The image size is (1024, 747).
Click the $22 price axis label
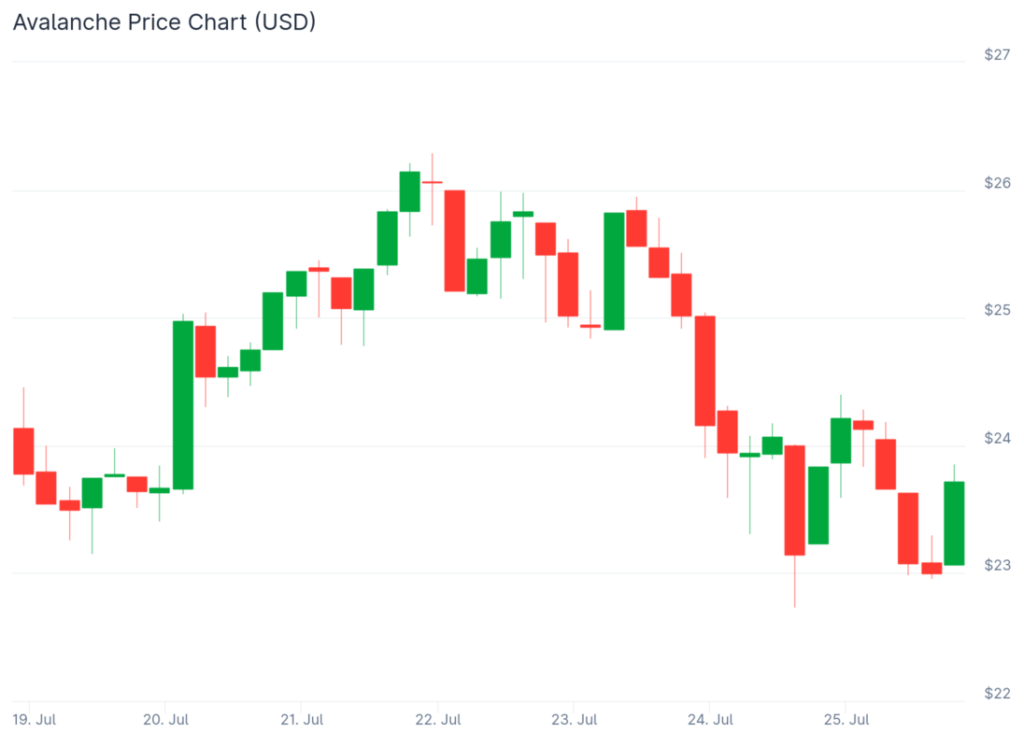[x=996, y=693]
